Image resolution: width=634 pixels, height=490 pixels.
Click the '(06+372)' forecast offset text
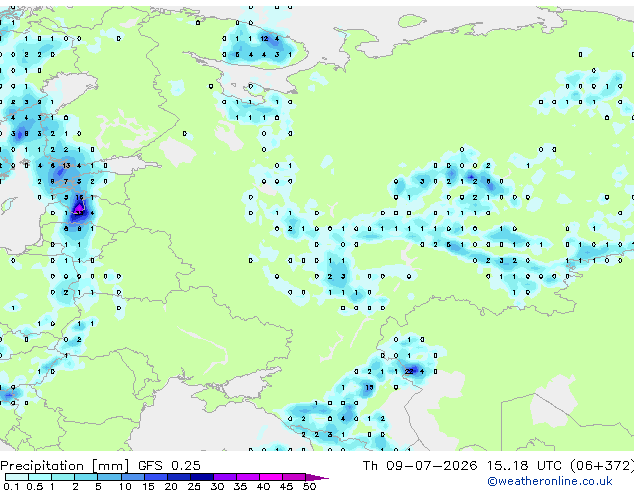602,466
